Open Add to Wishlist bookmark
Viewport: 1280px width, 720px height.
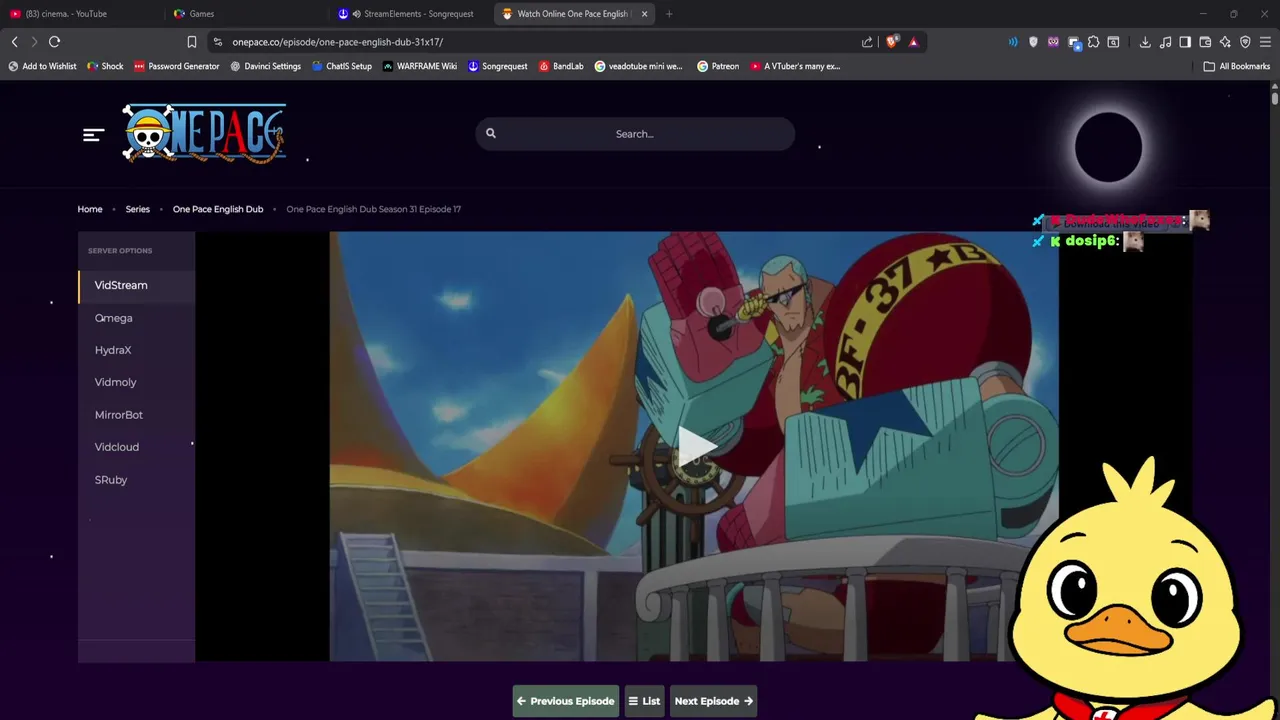[x=42, y=66]
